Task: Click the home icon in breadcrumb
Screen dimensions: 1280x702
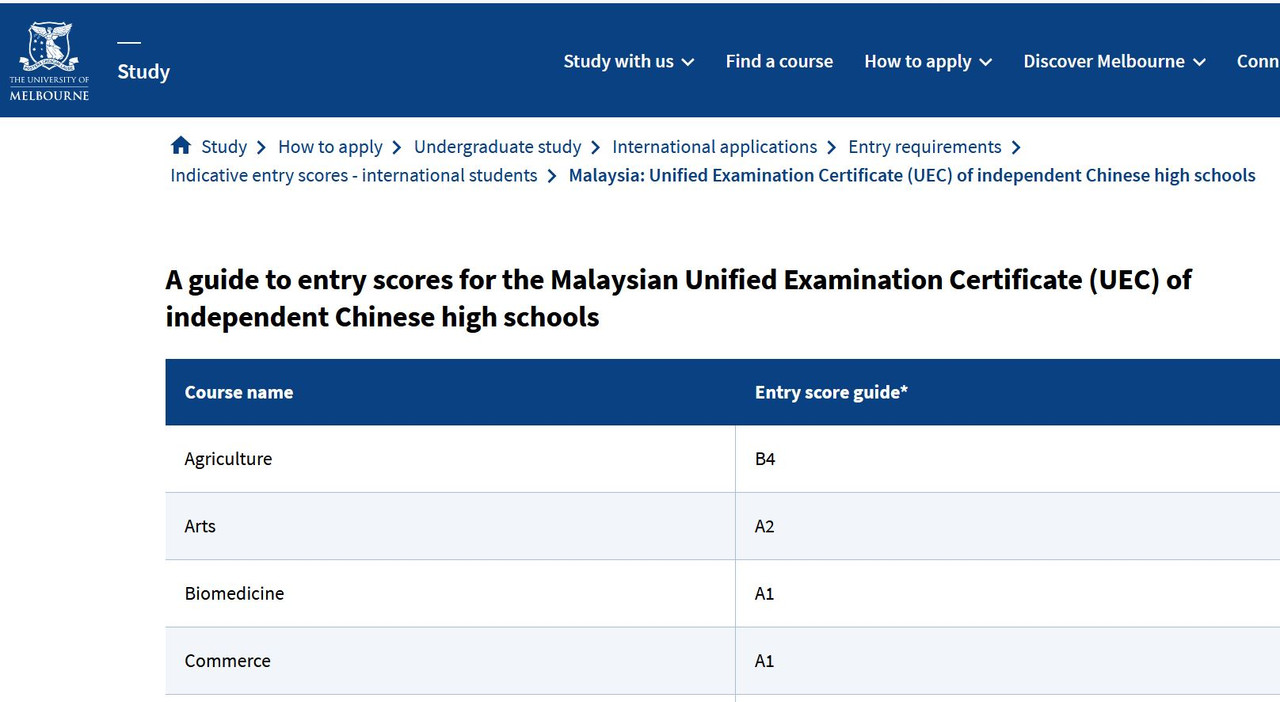Action: pyautogui.click(x=181, y=146)
